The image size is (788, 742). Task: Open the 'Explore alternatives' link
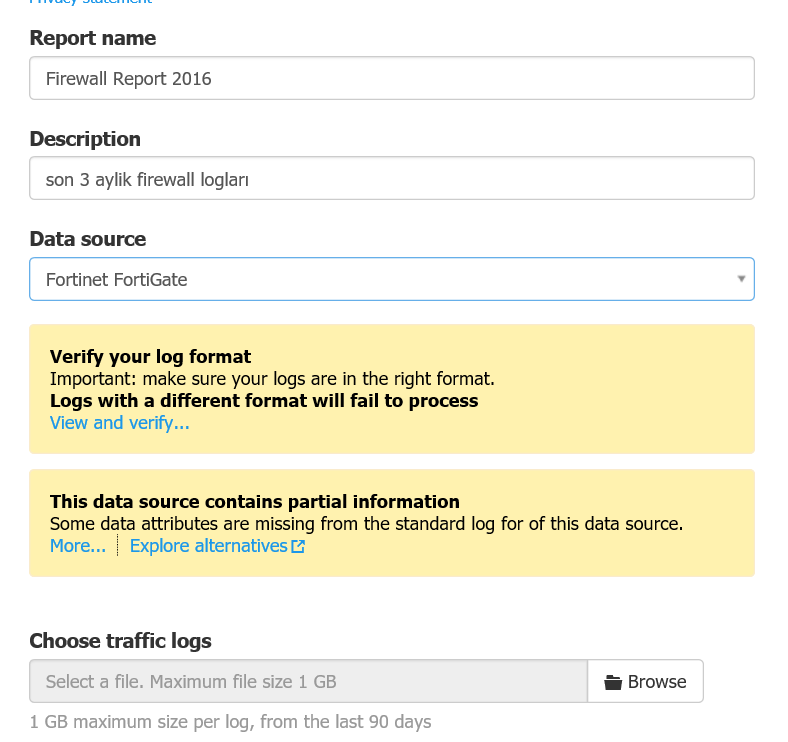pyautogui.click(x=209, y=545)
